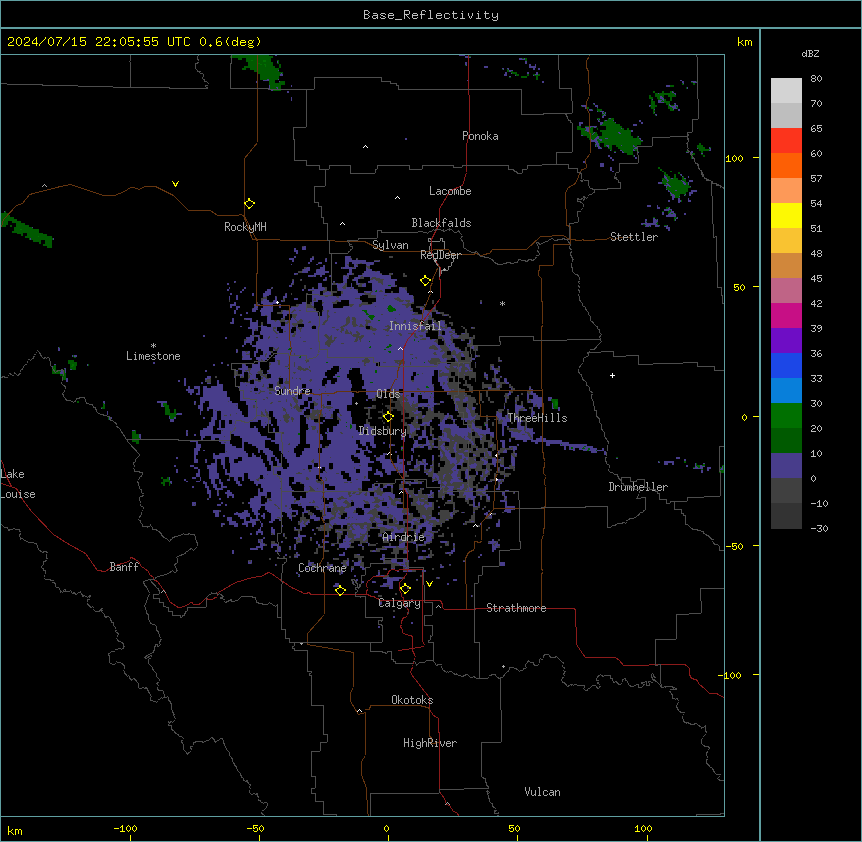862x842 pixels.
Task: Click the yellow V marker northeast of Calgary
Action: pos(429,584)
